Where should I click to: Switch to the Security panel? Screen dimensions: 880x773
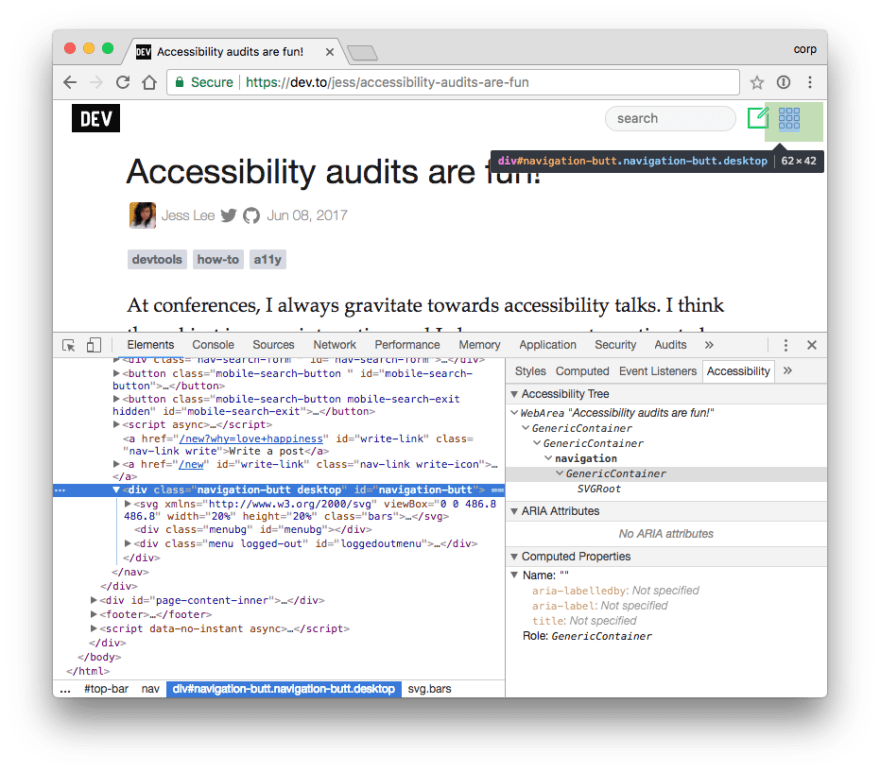pos(615,345)
